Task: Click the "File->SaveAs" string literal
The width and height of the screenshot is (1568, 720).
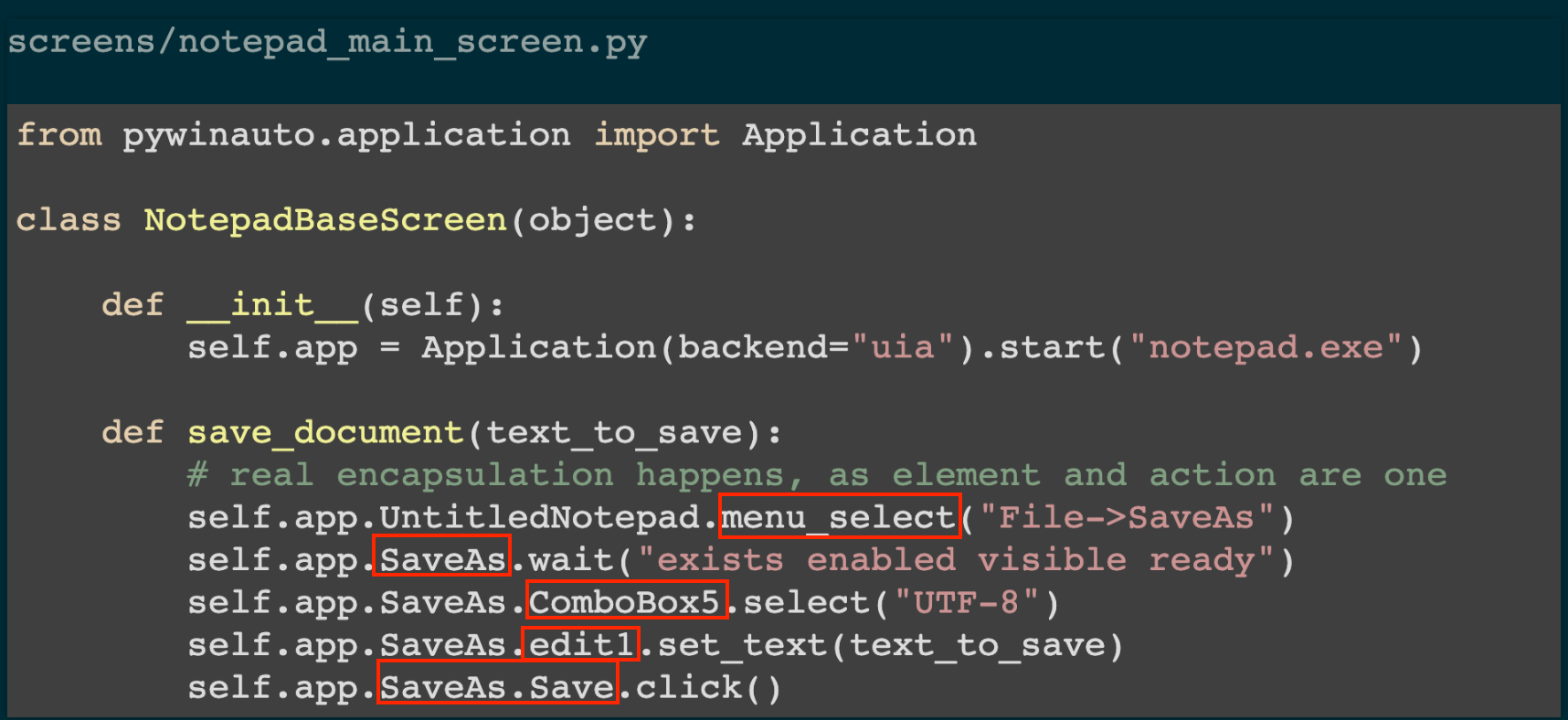Action: [x=1126, y=517]
